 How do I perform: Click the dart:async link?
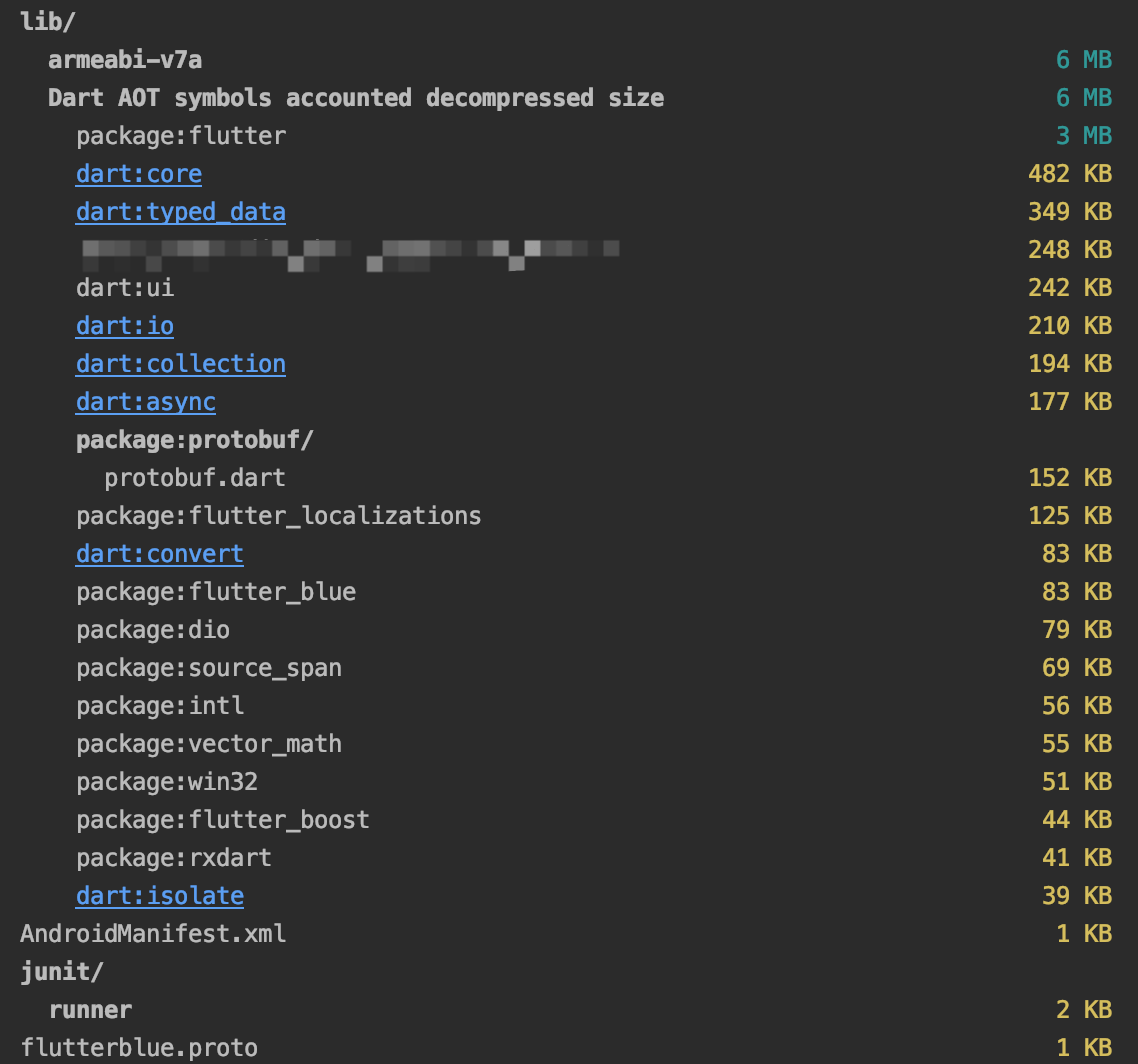pyautogui.click(x=145, y=402)
